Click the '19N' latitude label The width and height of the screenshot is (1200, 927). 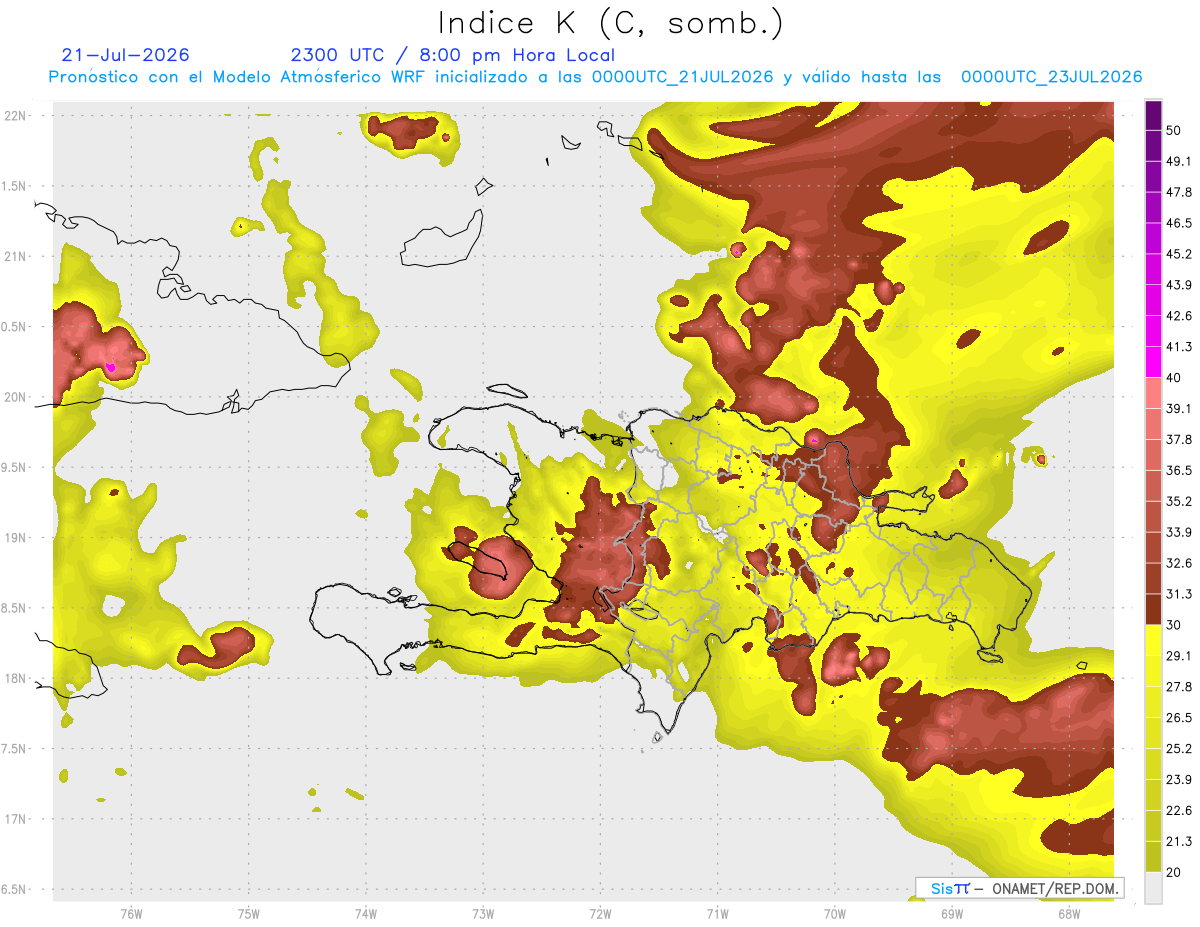point(16,537)
